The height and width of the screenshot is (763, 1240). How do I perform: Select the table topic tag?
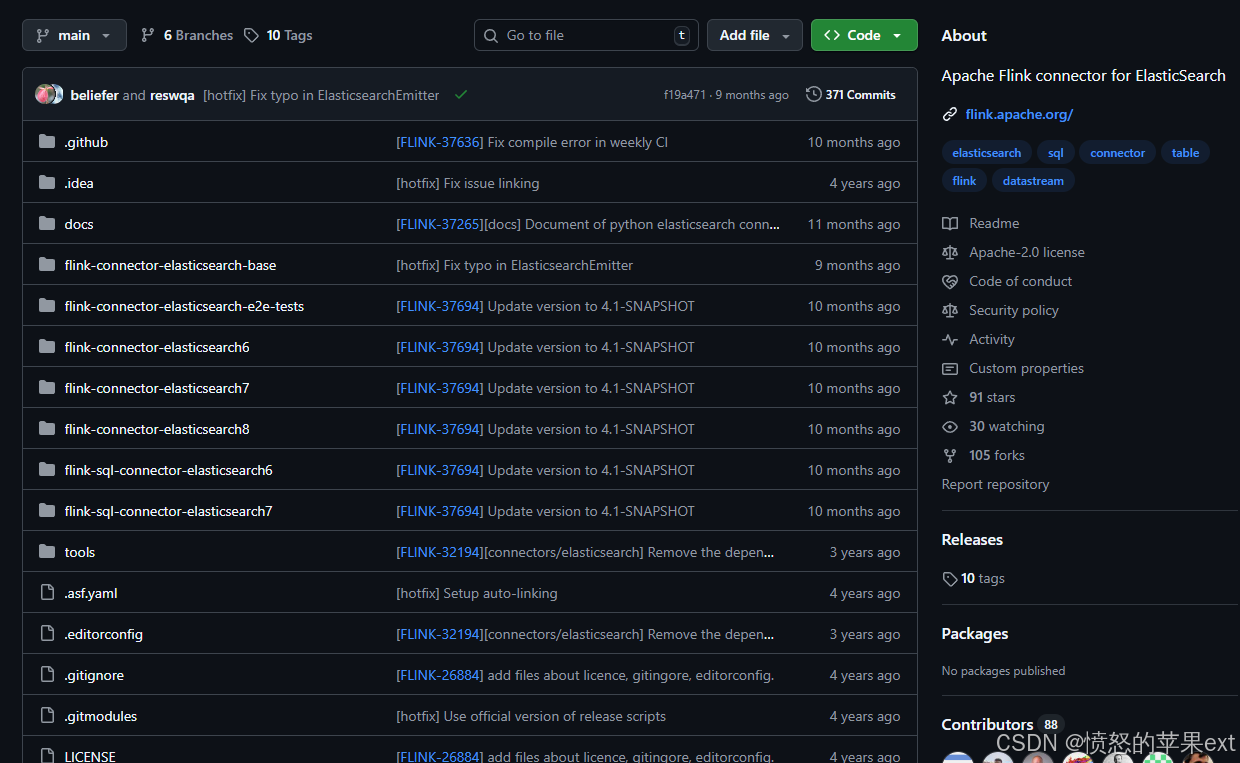click(1185, 153)
